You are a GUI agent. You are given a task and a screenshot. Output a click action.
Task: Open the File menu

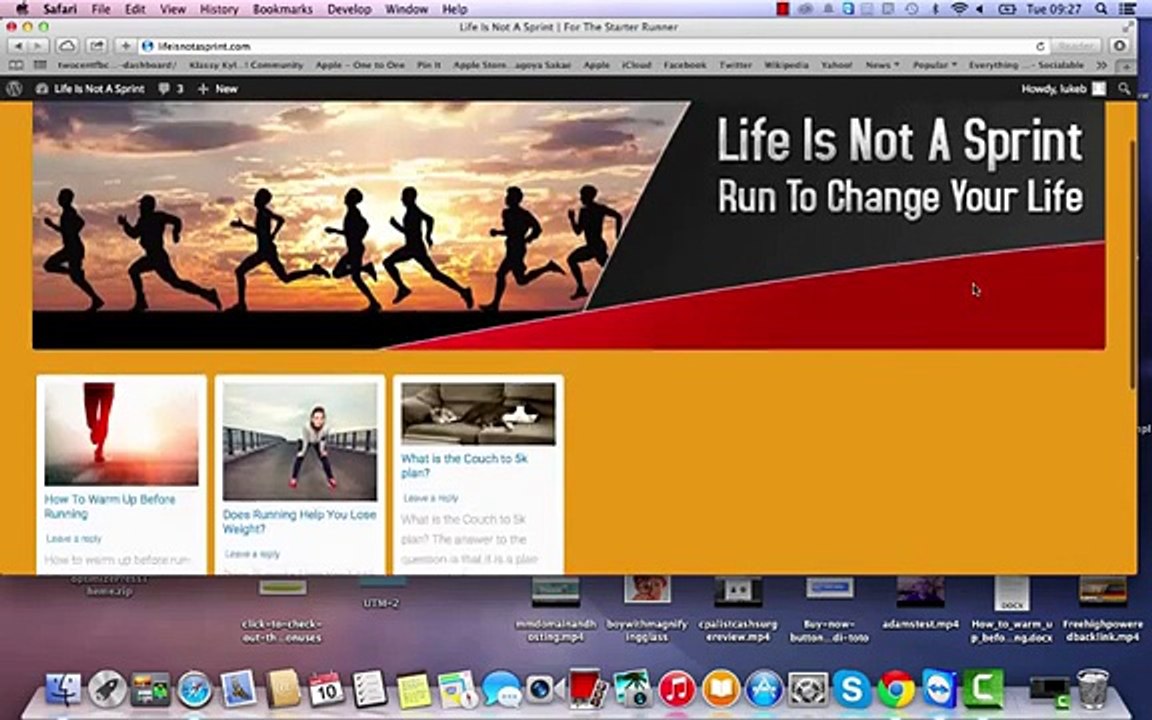coord(101,9)
